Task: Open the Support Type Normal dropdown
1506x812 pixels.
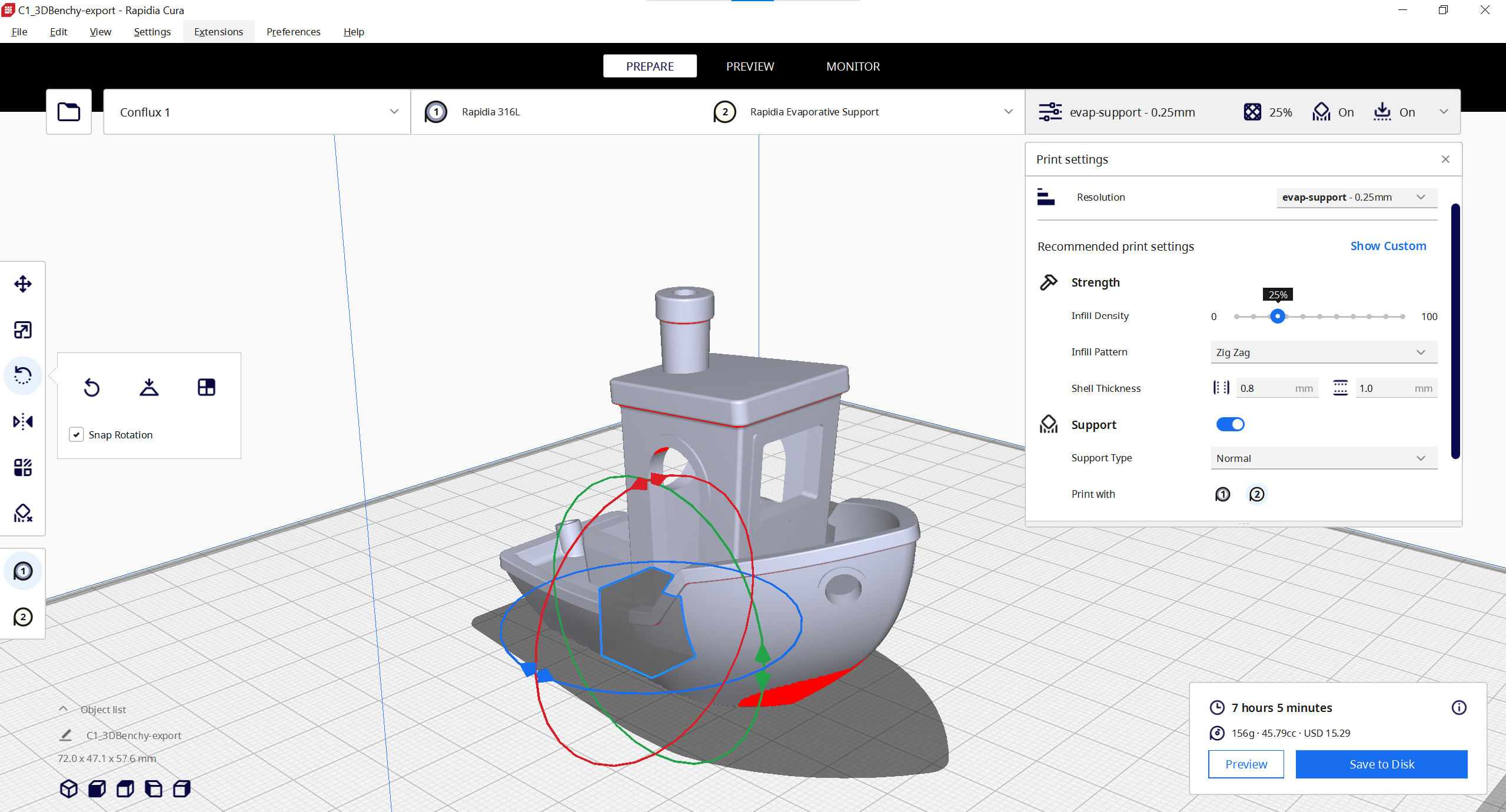Action: 1323,458
